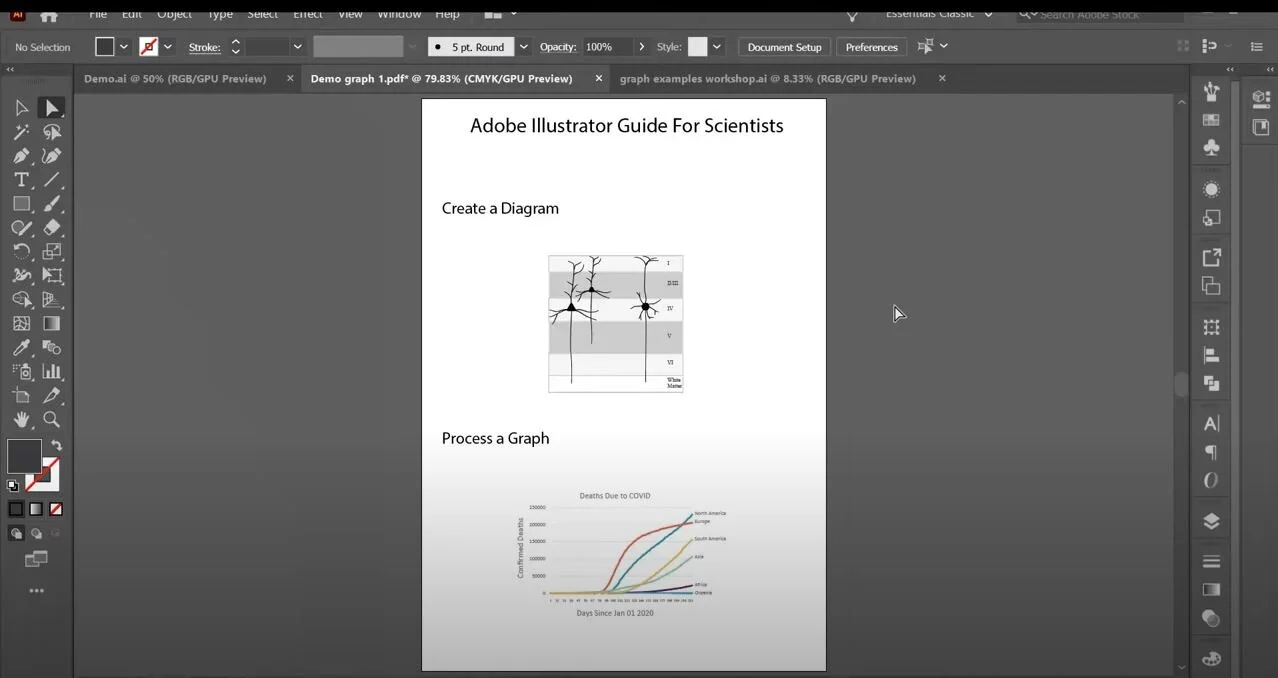Set paint mode to Gradient
This screenshot has height=678, width=1278.
tap(36, 509)
